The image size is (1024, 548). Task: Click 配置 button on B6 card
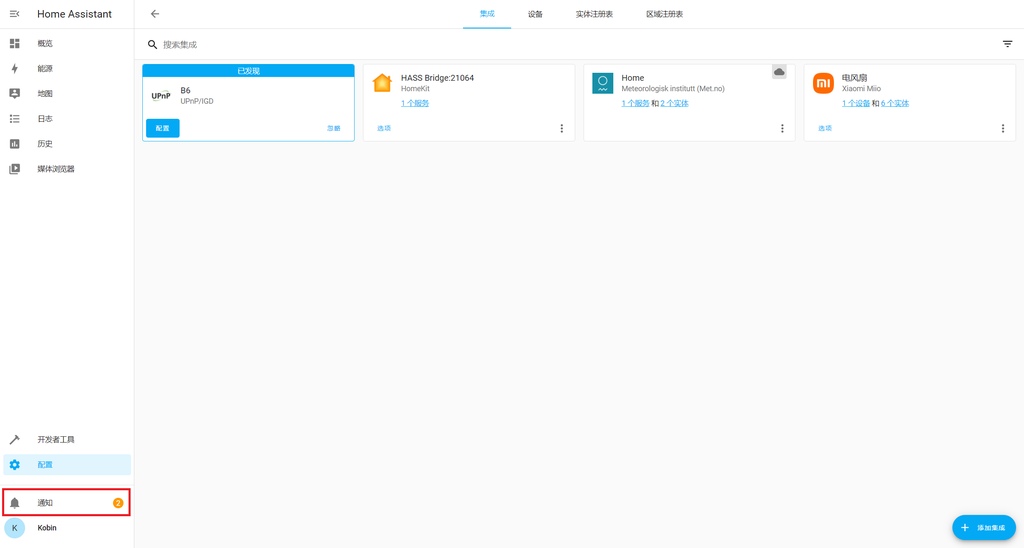tap(163, 128)
